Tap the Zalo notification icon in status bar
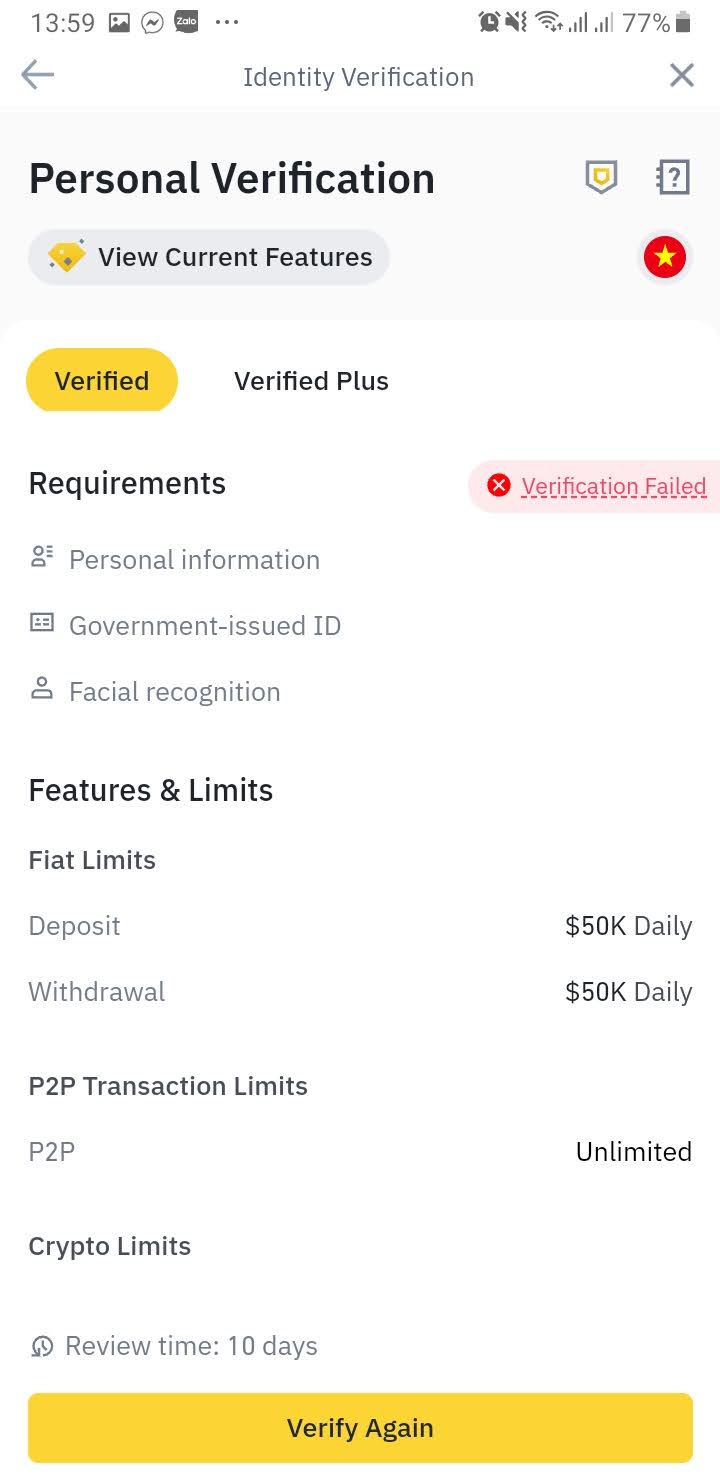Screen dimensions: 720x1480 click(x=186, y=22)
